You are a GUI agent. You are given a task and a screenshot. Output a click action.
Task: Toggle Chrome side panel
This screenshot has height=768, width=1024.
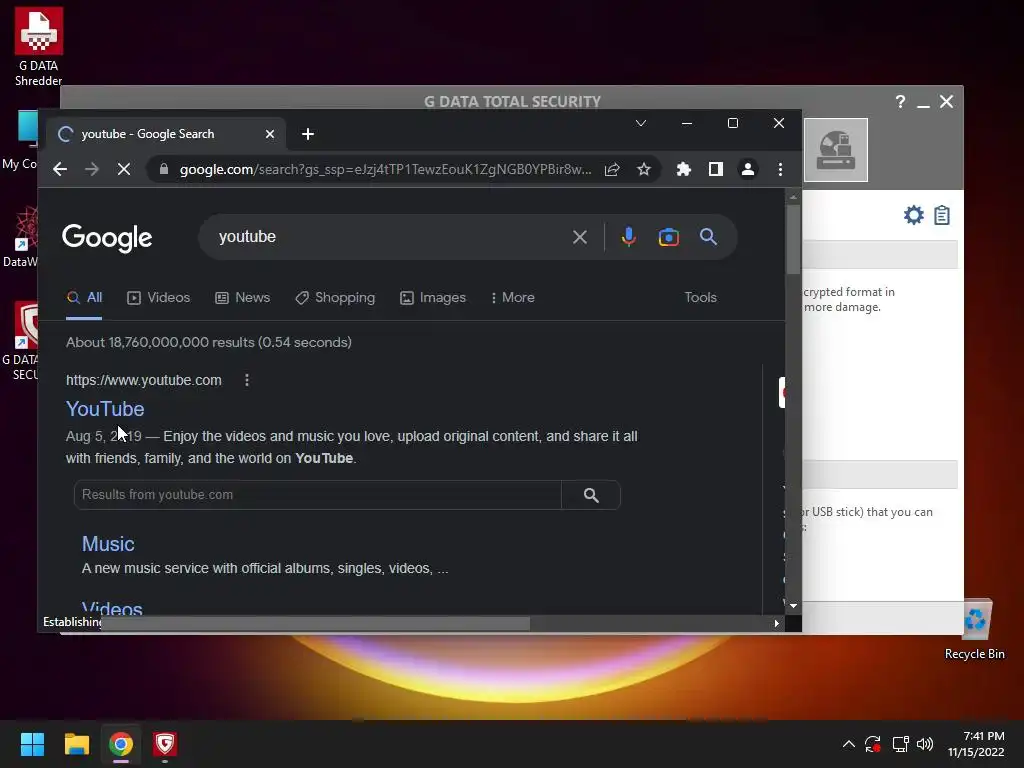click(716, 170)
